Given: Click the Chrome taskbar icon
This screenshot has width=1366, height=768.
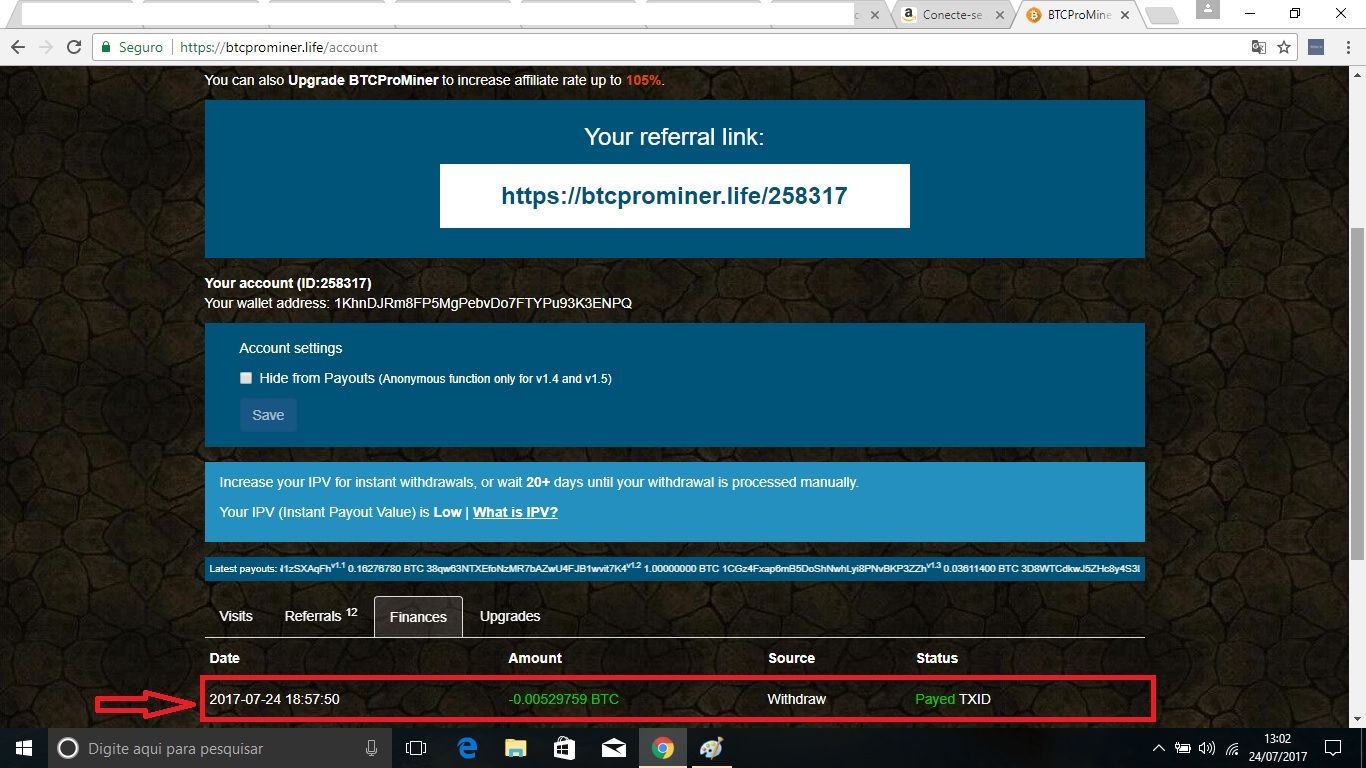Looking at the screenshot, I should 662,748.
